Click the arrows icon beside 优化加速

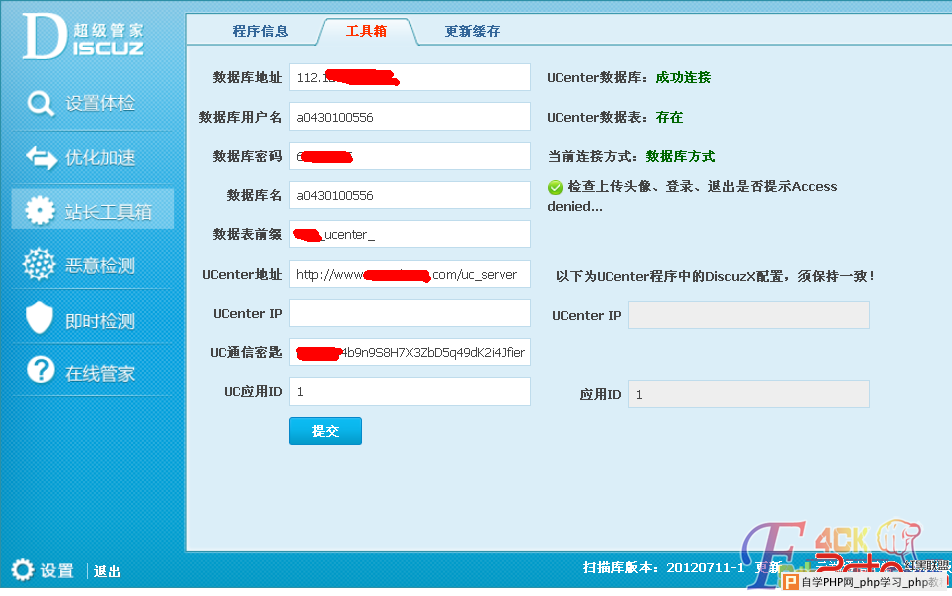[41, 157]
